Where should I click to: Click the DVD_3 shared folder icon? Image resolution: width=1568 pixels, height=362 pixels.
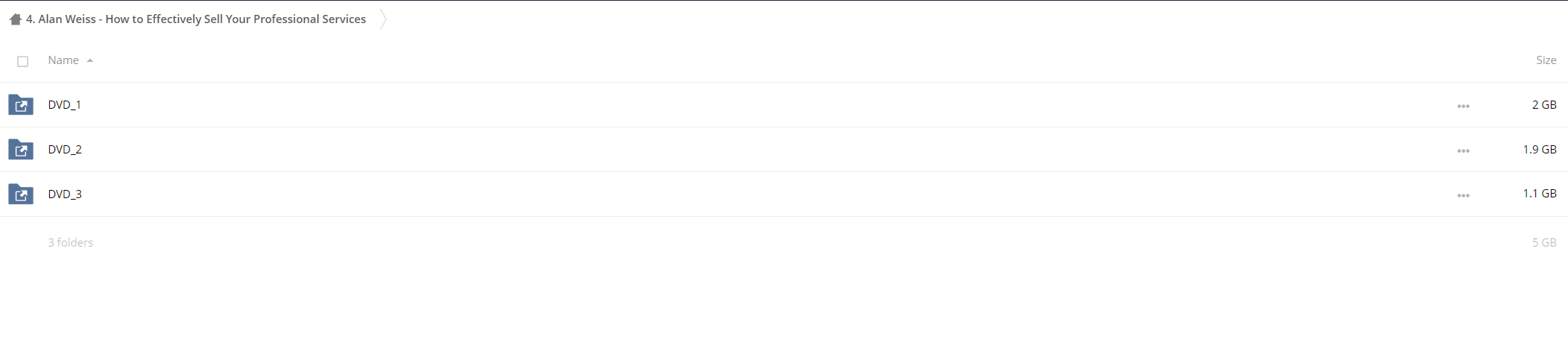point(21,194)
